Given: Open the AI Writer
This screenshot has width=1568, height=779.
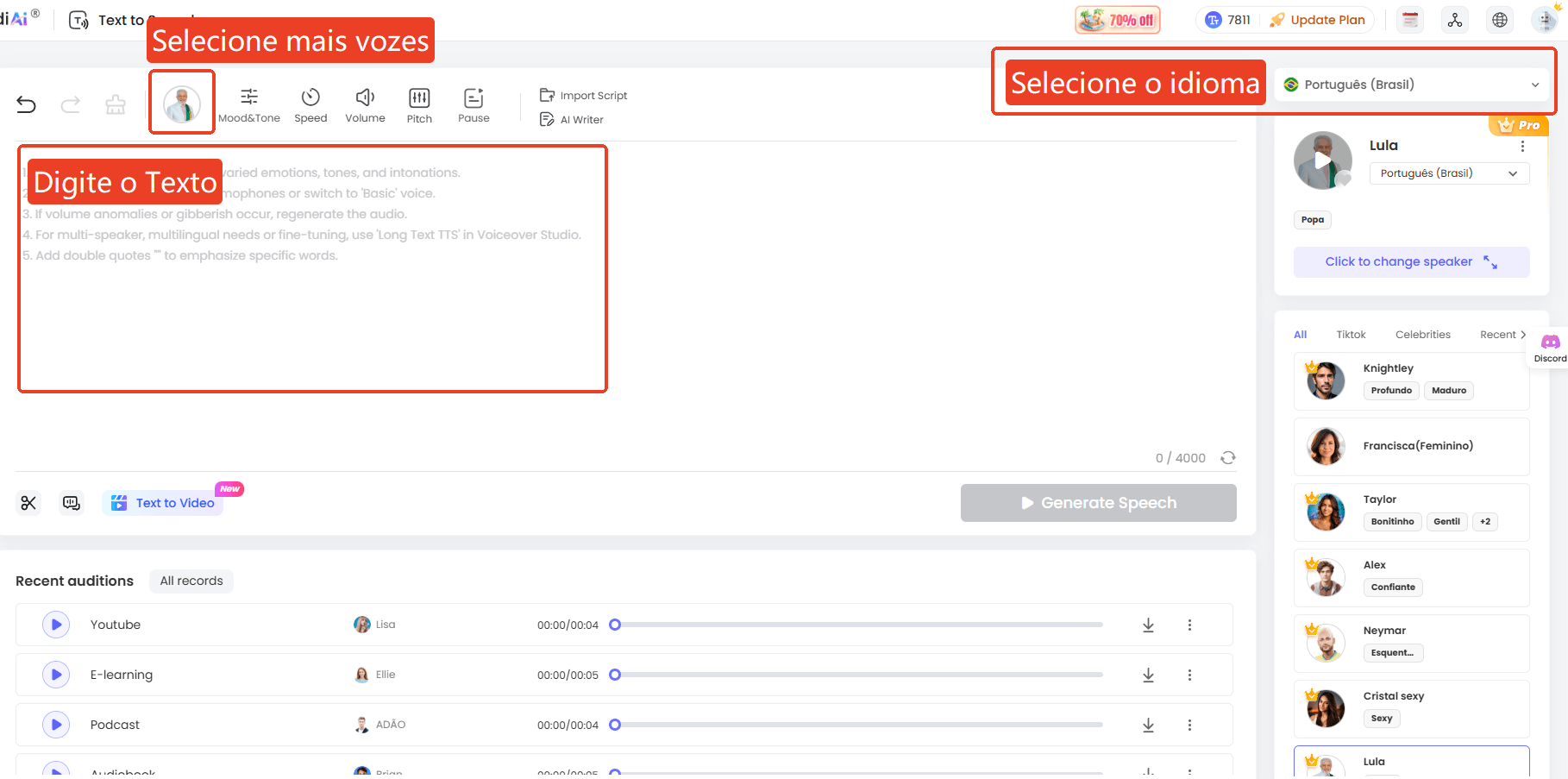Looking at the screenshot, I should 572,119.
